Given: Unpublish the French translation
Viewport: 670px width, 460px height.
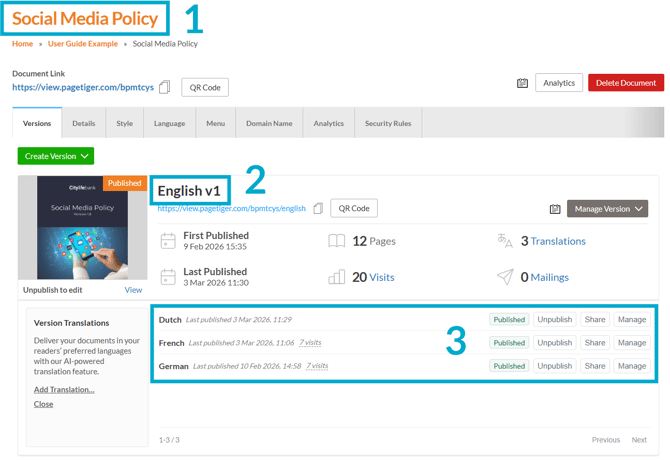Looking at the screenshot, I should pos(555,343).
